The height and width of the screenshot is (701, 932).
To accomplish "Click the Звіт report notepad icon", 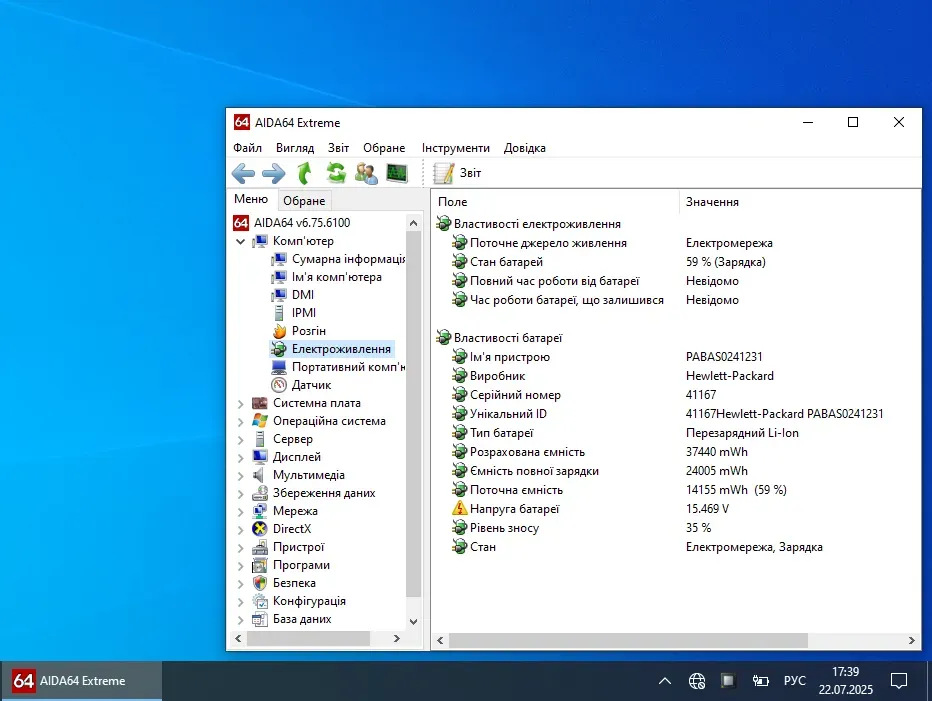I will point(444,173).
